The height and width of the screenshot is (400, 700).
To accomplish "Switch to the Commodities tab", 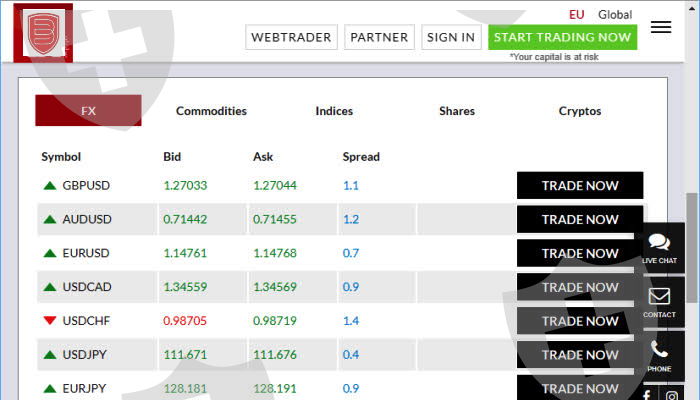I will pyautogui.click(x=211, y=111).
